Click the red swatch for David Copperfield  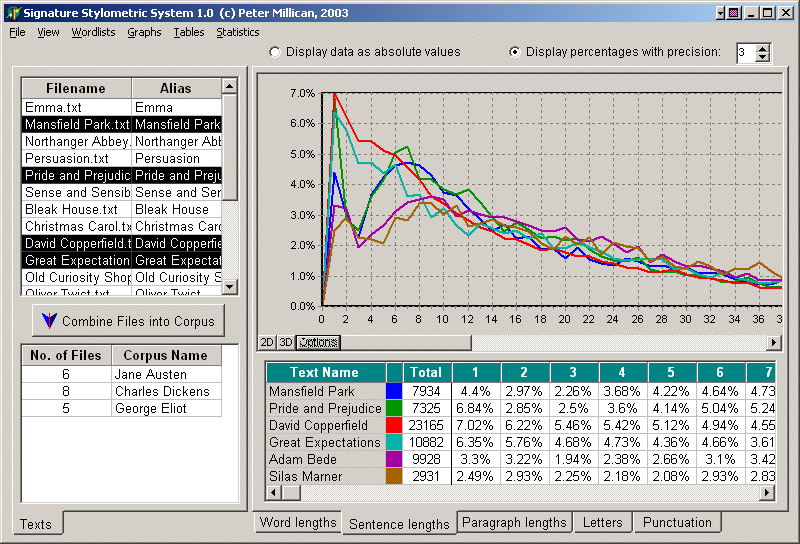coord(394,425)
